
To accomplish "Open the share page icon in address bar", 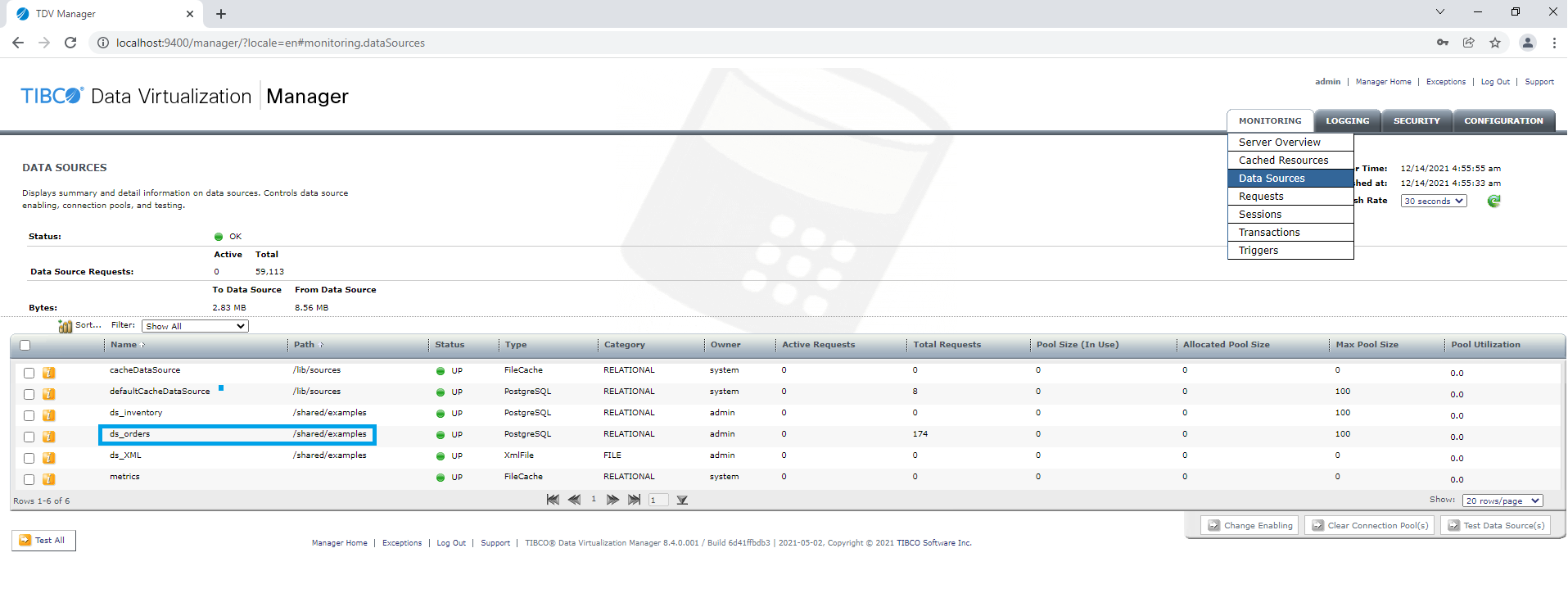I will tap(1469, 43).
